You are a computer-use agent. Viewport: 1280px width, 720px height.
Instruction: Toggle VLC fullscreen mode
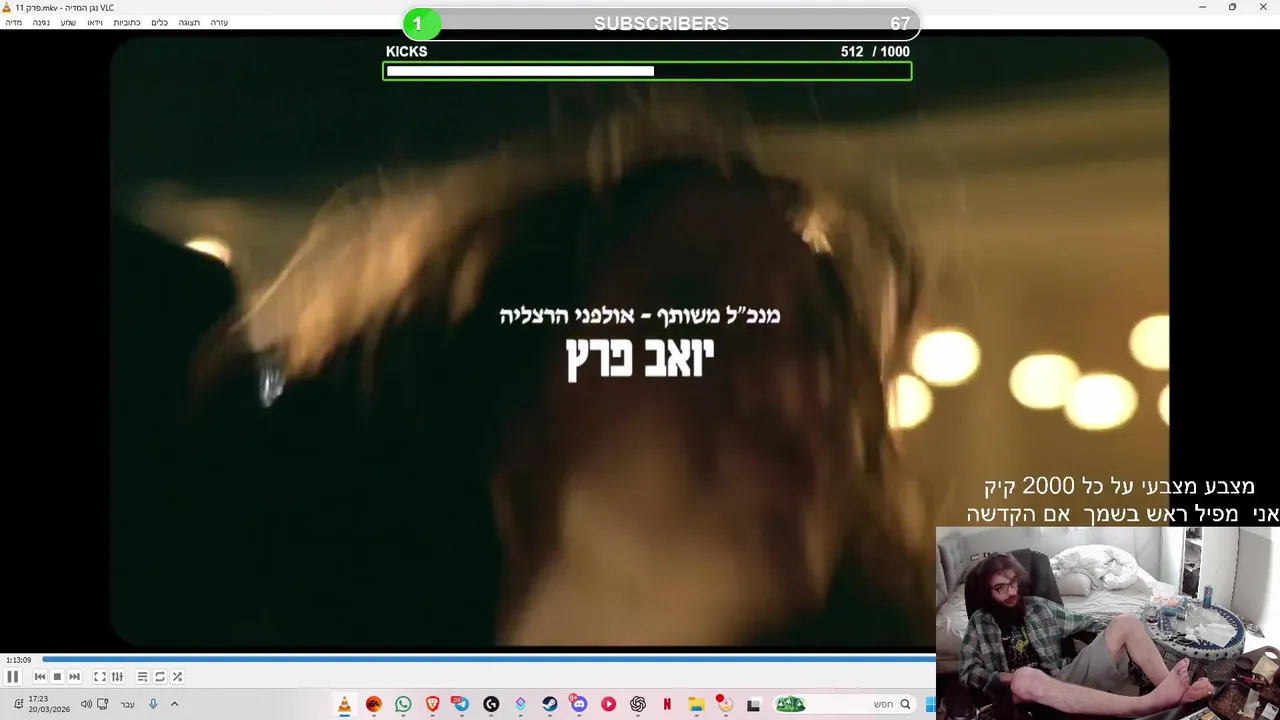(100, 677)
